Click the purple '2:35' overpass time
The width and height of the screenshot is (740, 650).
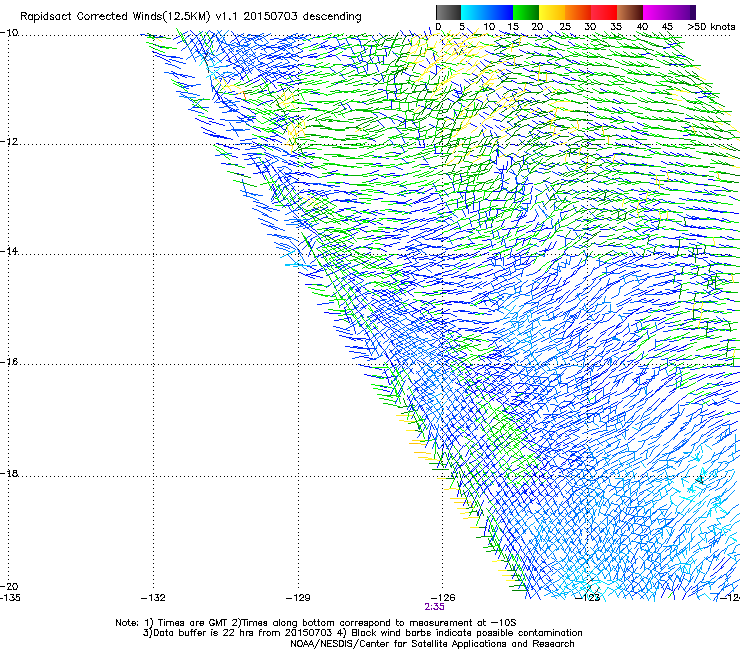click(x=434, y=607)
